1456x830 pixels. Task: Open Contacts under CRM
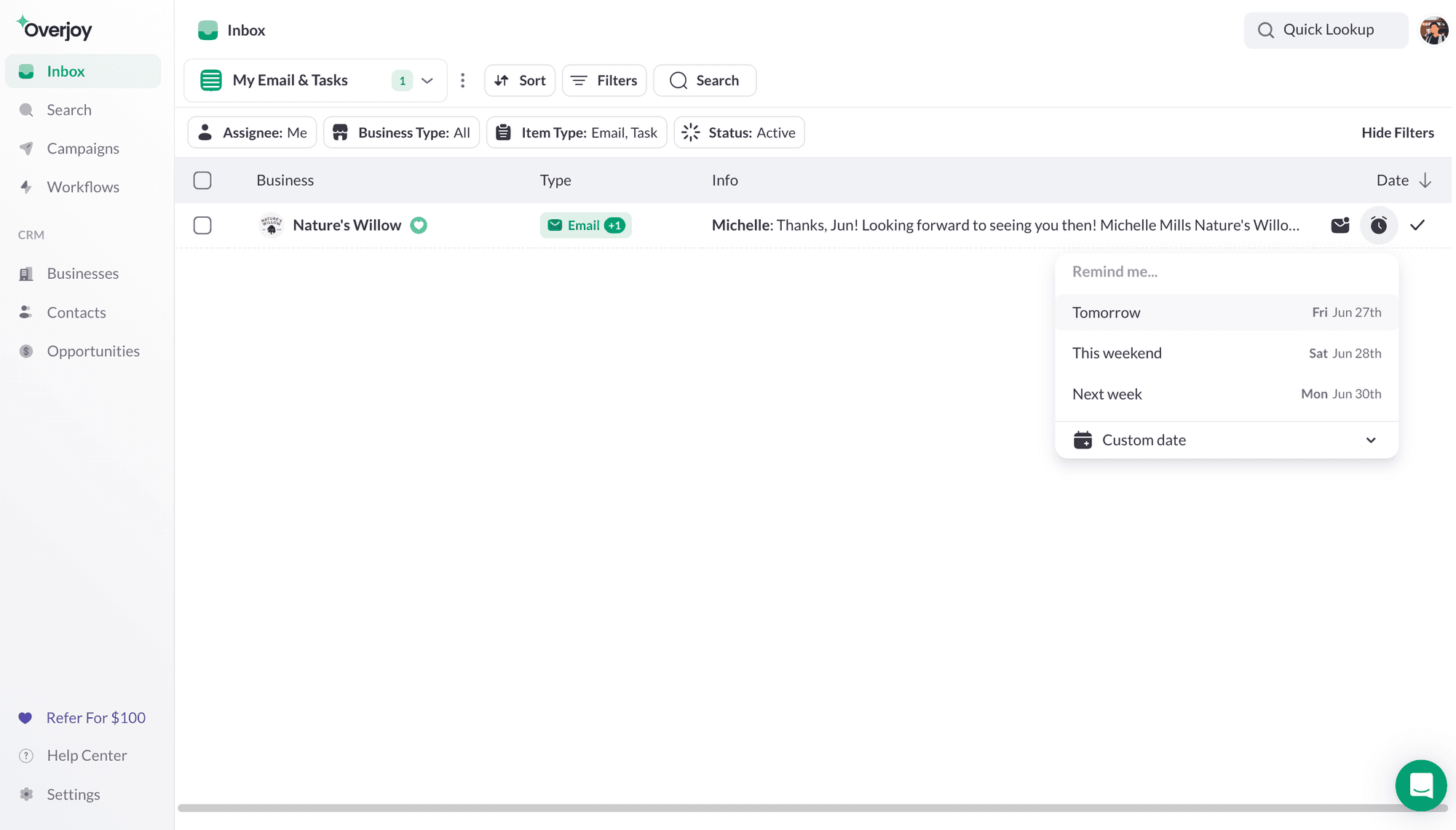click(76, 312)
